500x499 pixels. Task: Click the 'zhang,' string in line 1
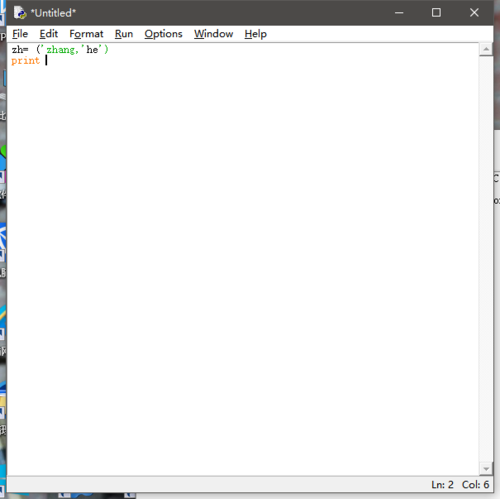[x=62, y=50]
